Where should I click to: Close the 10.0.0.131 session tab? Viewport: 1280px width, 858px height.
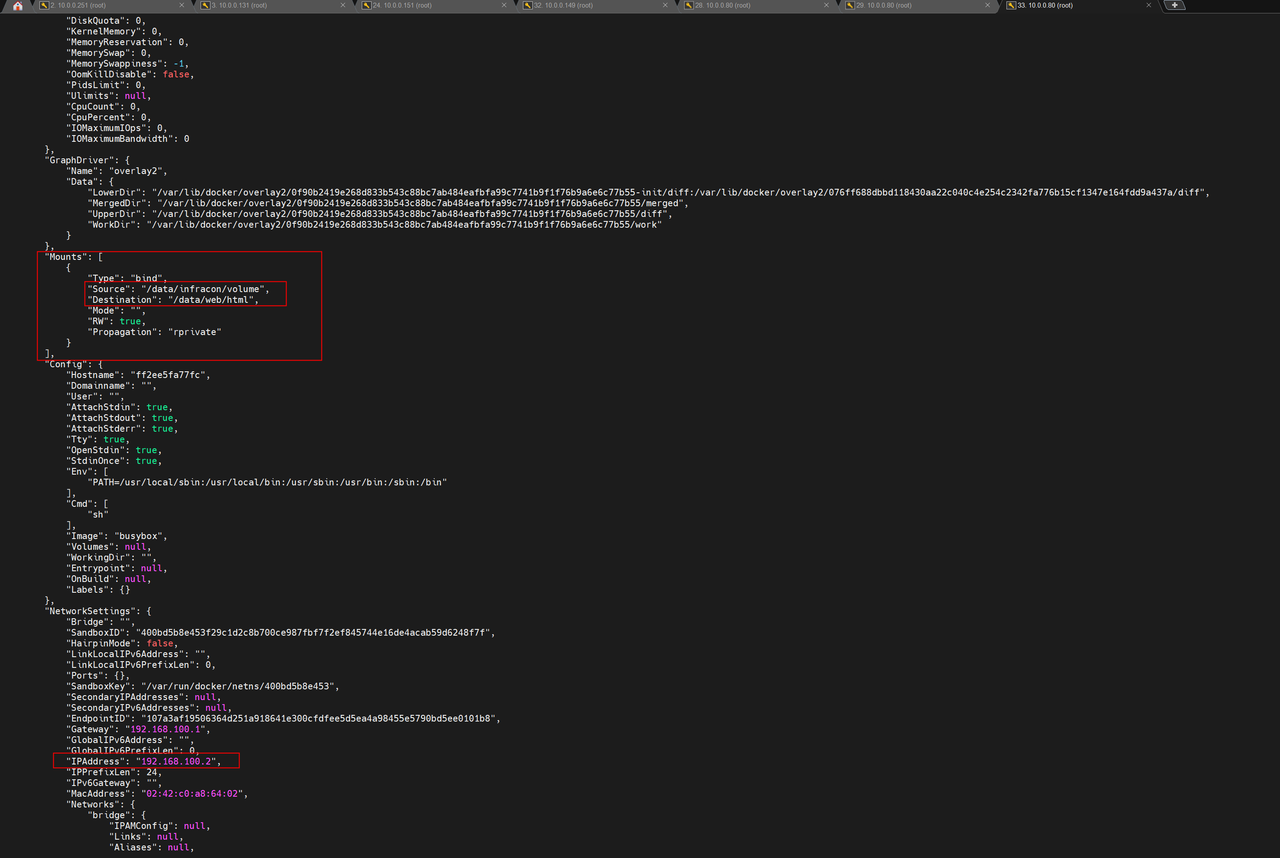tap(342, 5)
